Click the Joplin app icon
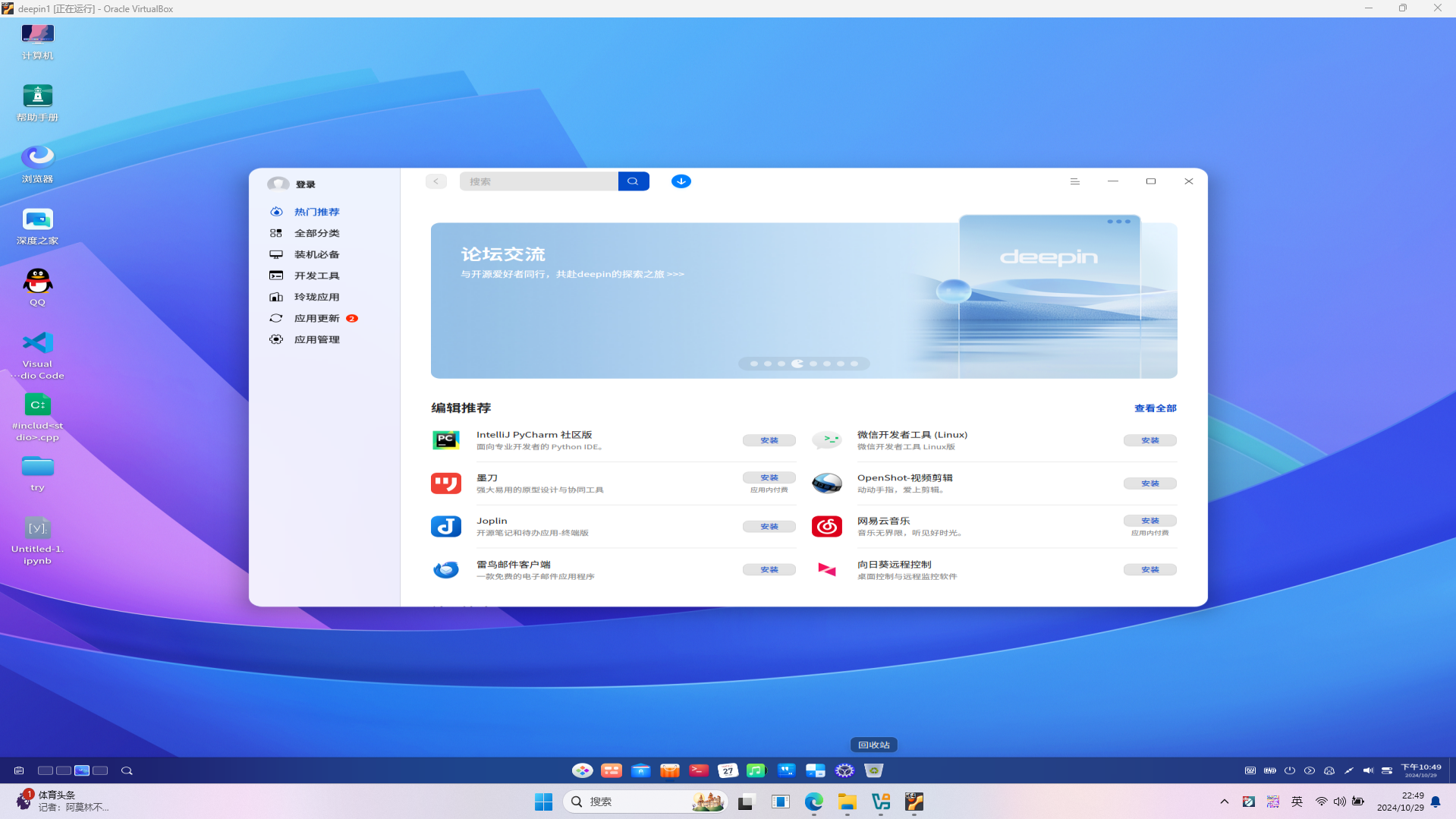1456x819 pixels. pyautogui.click(x=446, y=526)
